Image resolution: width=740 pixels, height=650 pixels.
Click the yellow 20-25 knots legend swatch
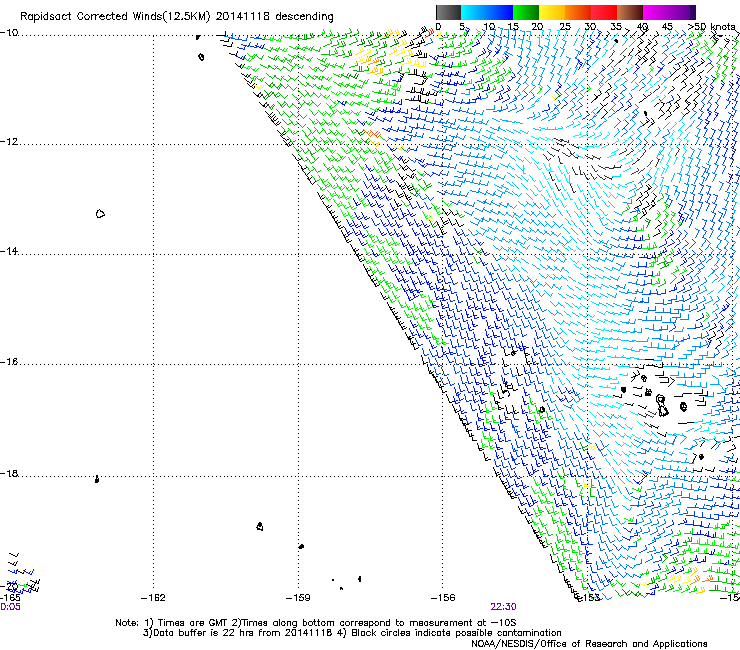(x=552, y=12)
